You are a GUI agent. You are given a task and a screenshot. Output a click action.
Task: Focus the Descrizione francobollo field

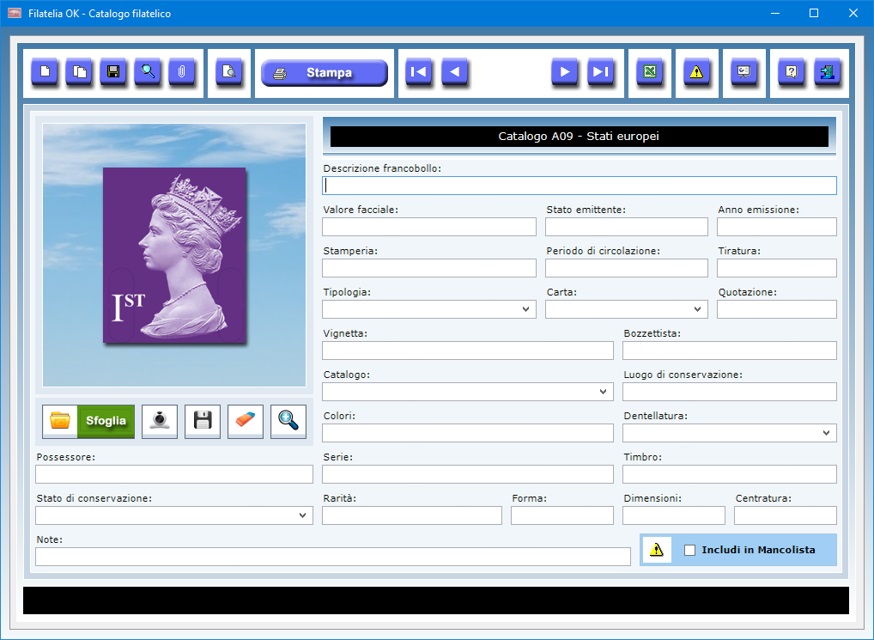[580, 186]
